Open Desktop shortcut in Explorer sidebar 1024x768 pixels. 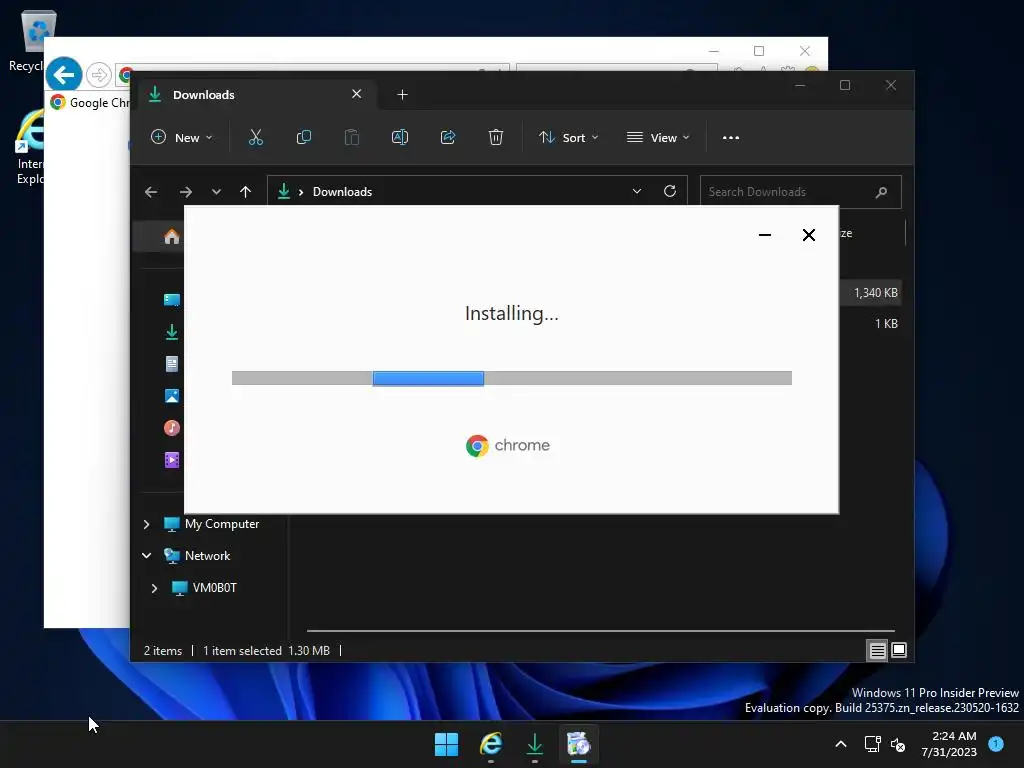[x=172, y=300]
